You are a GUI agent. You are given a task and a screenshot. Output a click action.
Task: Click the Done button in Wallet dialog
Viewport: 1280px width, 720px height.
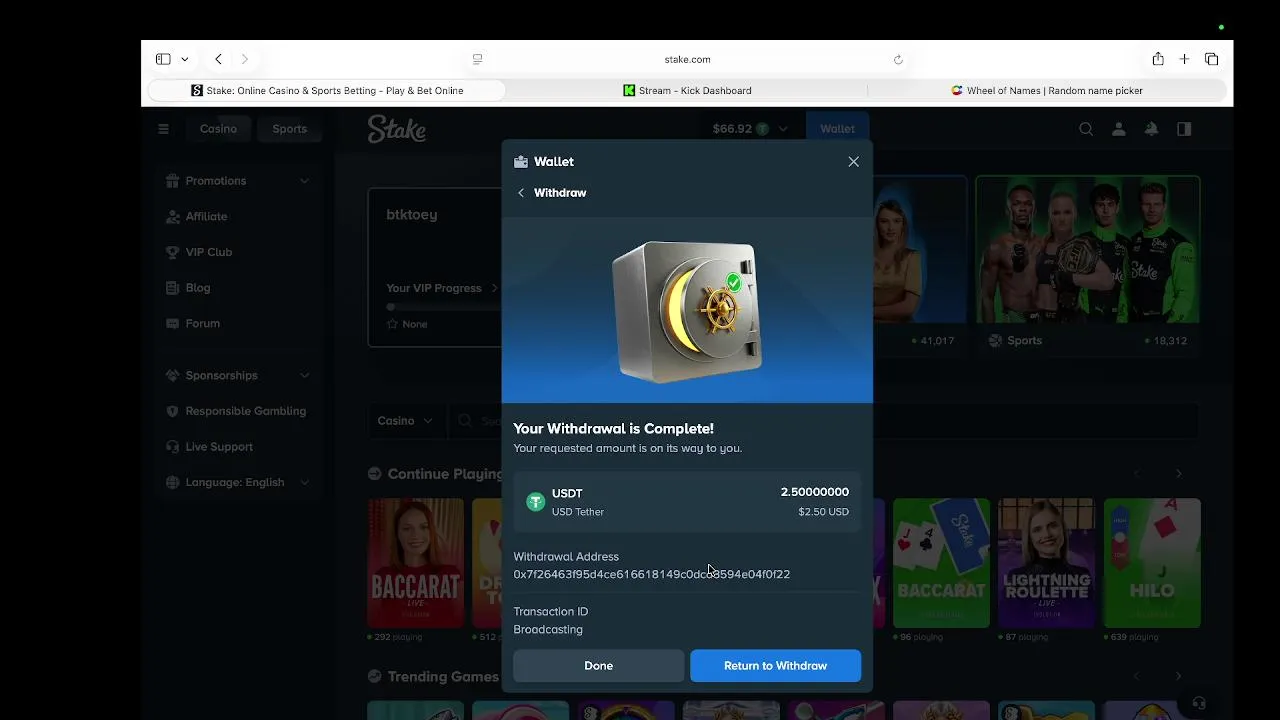pyautogui.click(x=598, y=665)
